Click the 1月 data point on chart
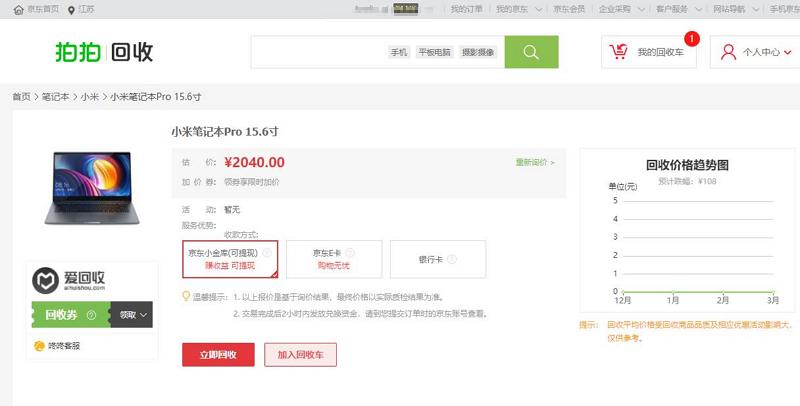The width and height of the screenshot is (800, 406). [673, 292]
